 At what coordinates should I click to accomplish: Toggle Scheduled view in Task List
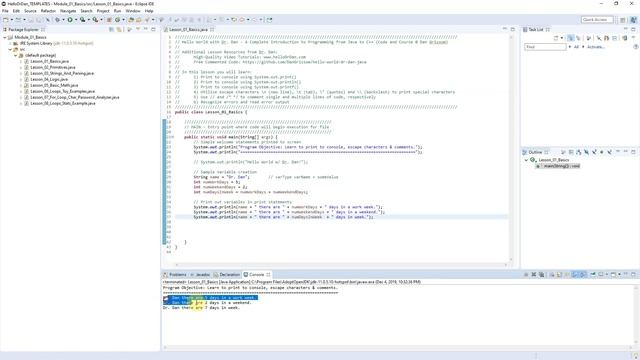tap(578, 38)
